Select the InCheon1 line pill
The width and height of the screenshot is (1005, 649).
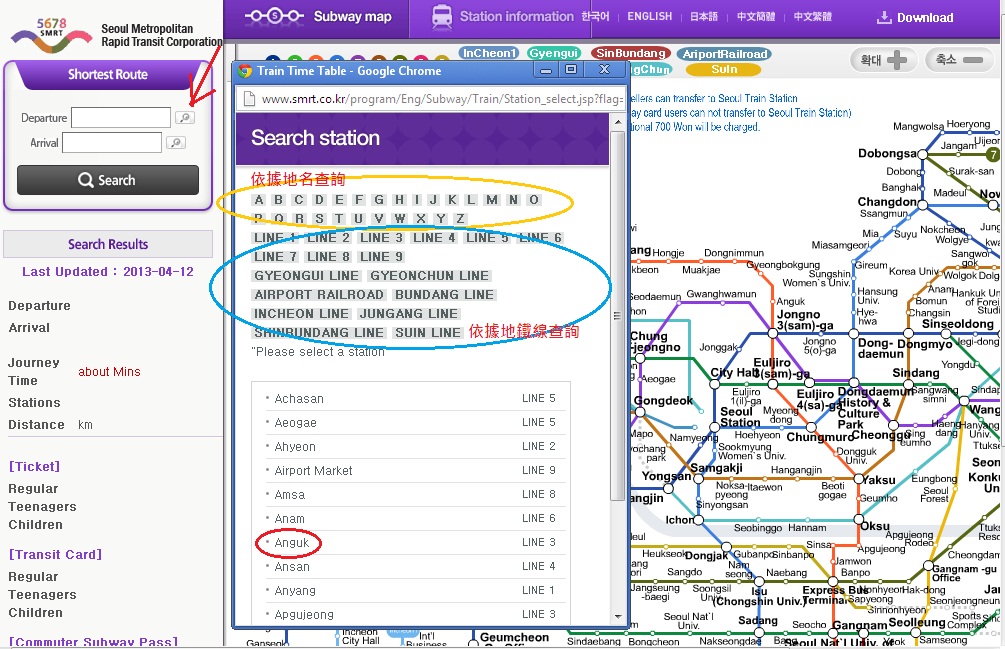pos(489,53)
